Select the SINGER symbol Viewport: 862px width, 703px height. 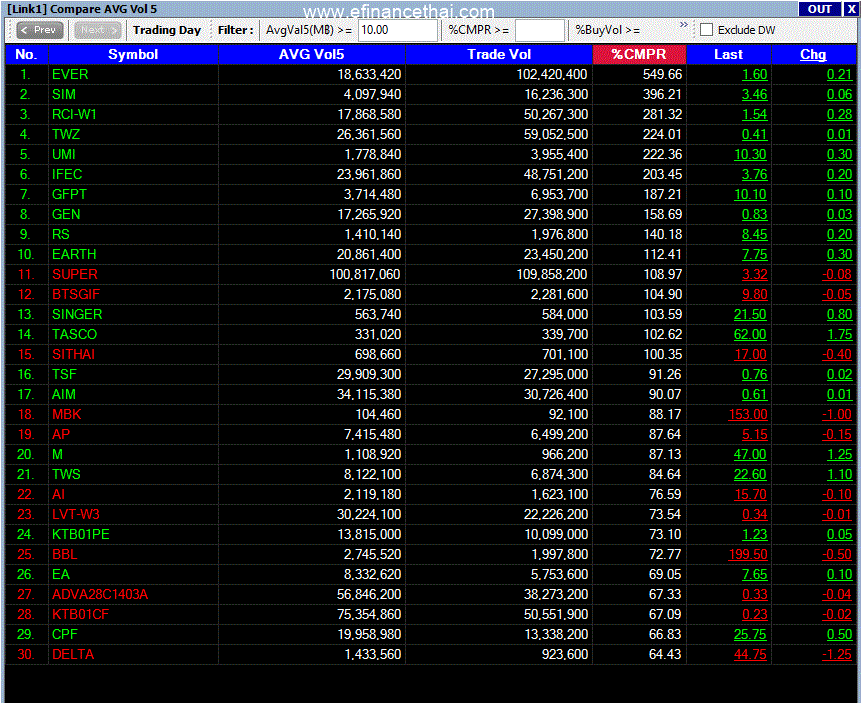tap(77, 314)
